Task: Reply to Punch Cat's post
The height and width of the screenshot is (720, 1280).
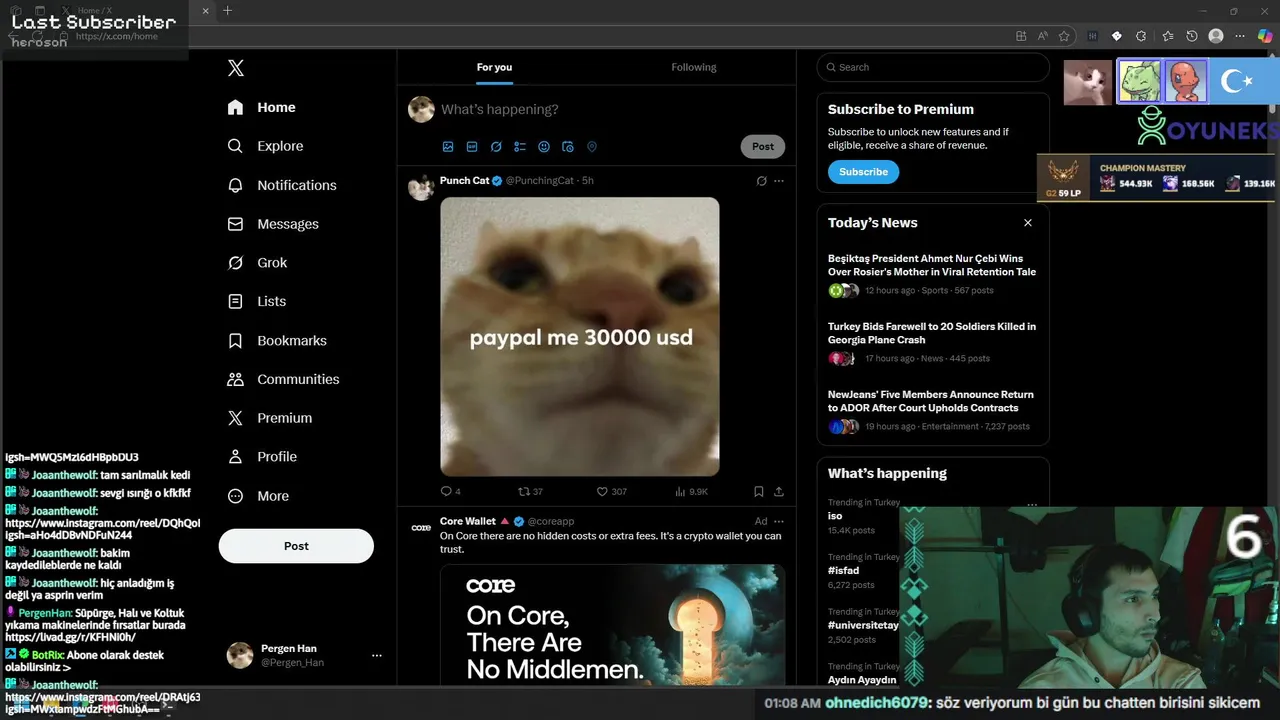Action: pos(450,491)
